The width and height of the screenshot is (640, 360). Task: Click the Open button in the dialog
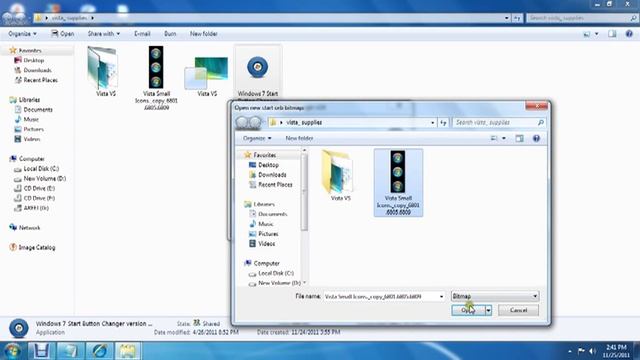pos(468,310)
